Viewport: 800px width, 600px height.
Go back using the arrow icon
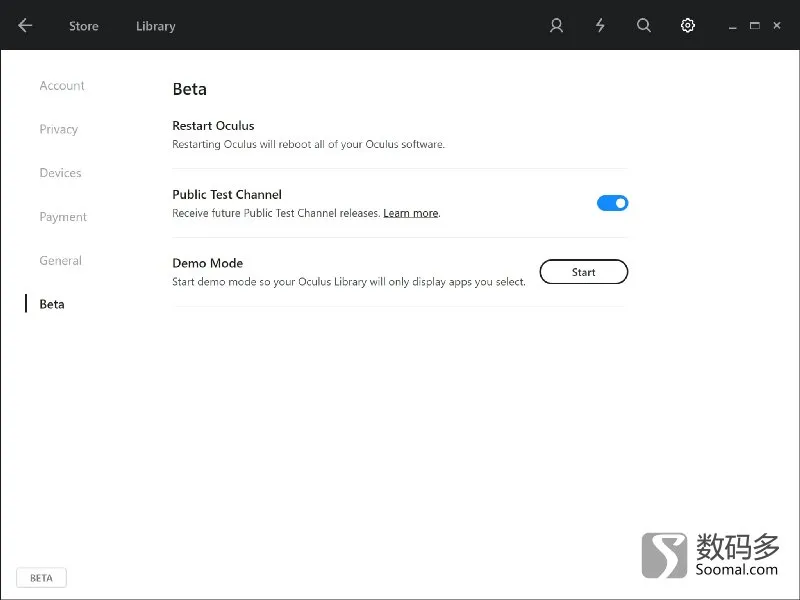tap(24, 26)
